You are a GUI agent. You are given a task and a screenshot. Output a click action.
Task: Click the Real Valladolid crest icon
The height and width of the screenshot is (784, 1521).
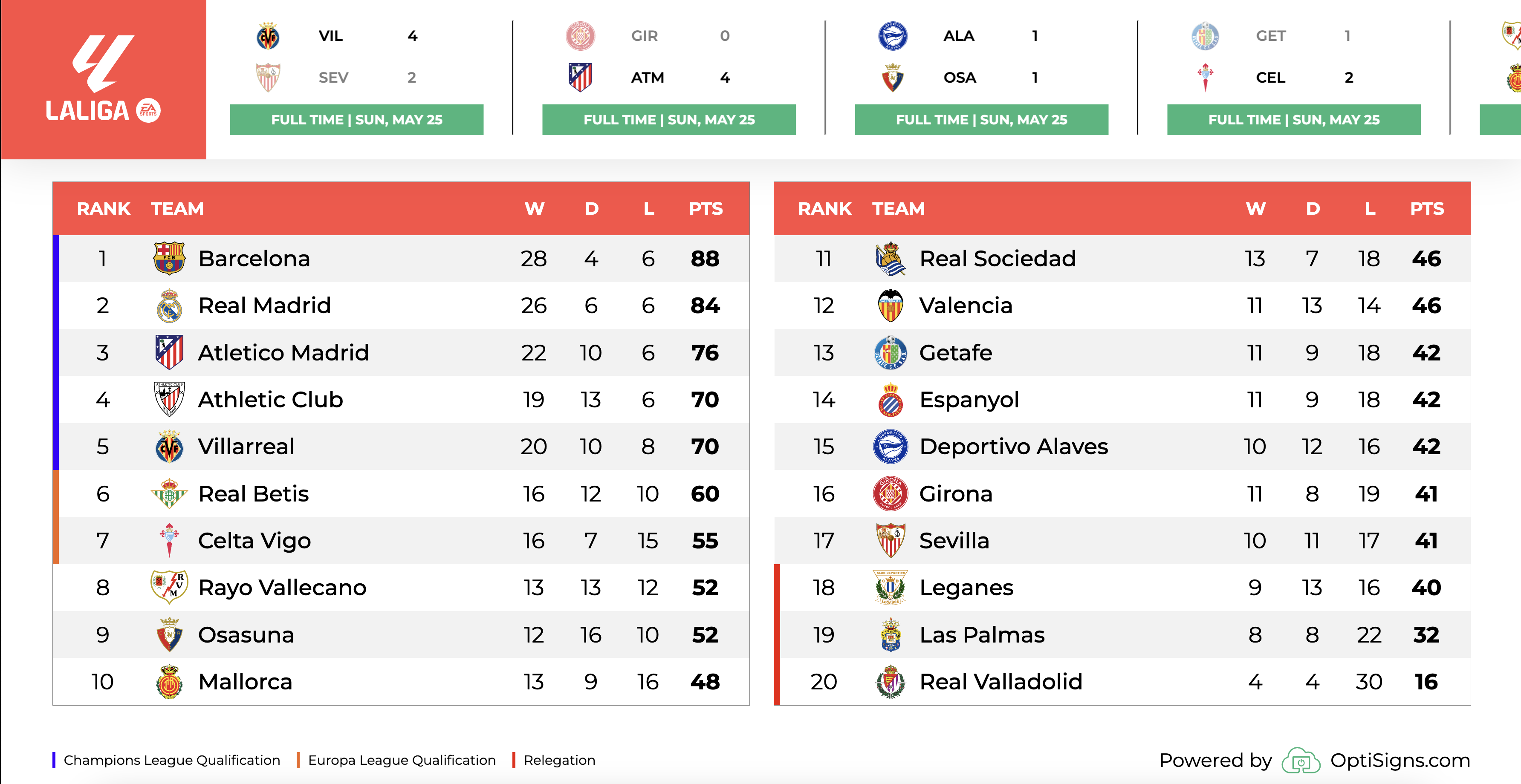(x=891, y=682)
